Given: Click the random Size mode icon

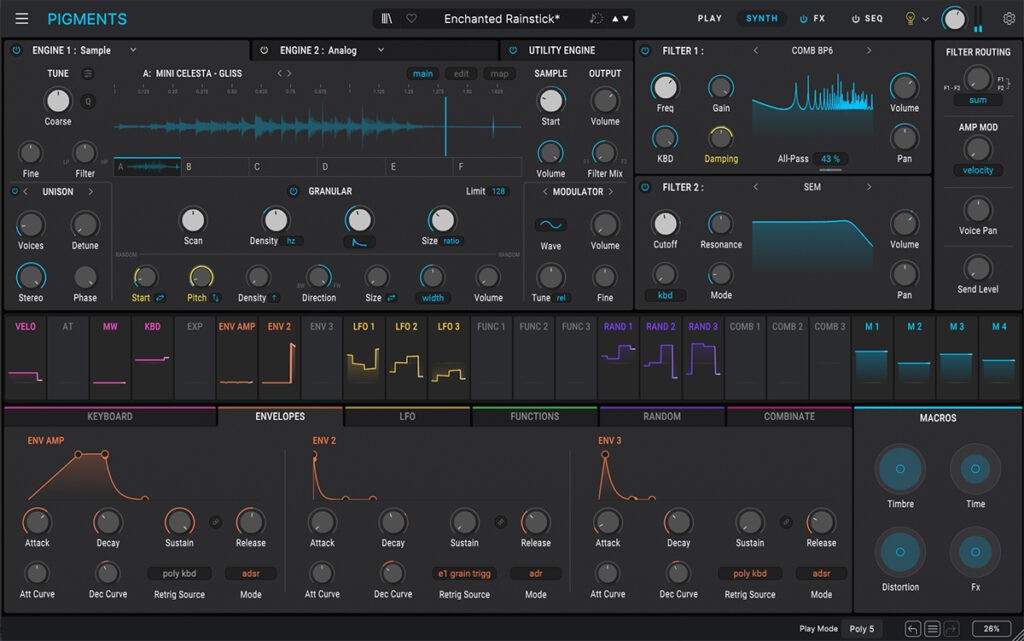Looking at the screenshot, I should (391, 298).
